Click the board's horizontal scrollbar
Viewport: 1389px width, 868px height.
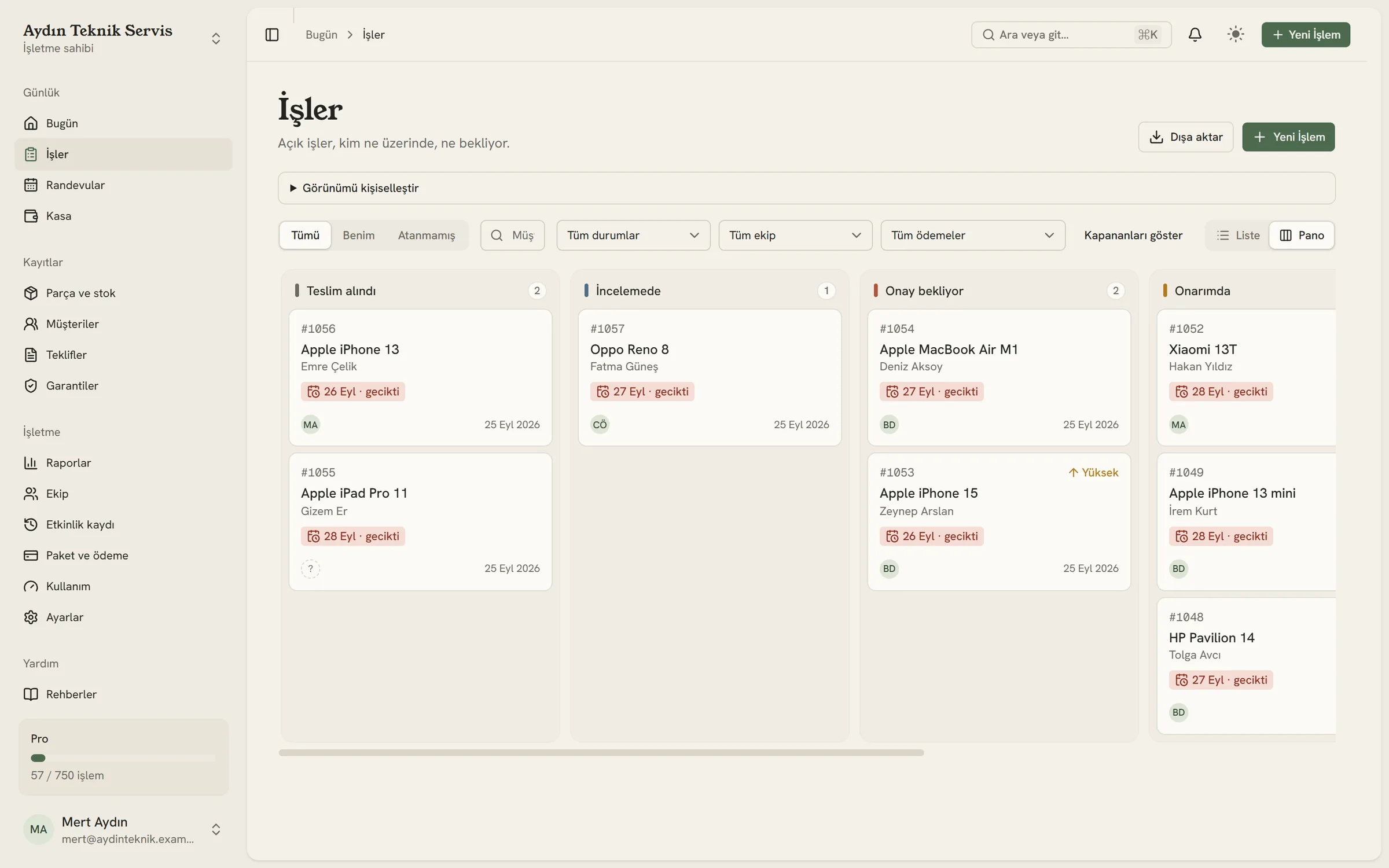pyautogui.click(x=601, y=753)
